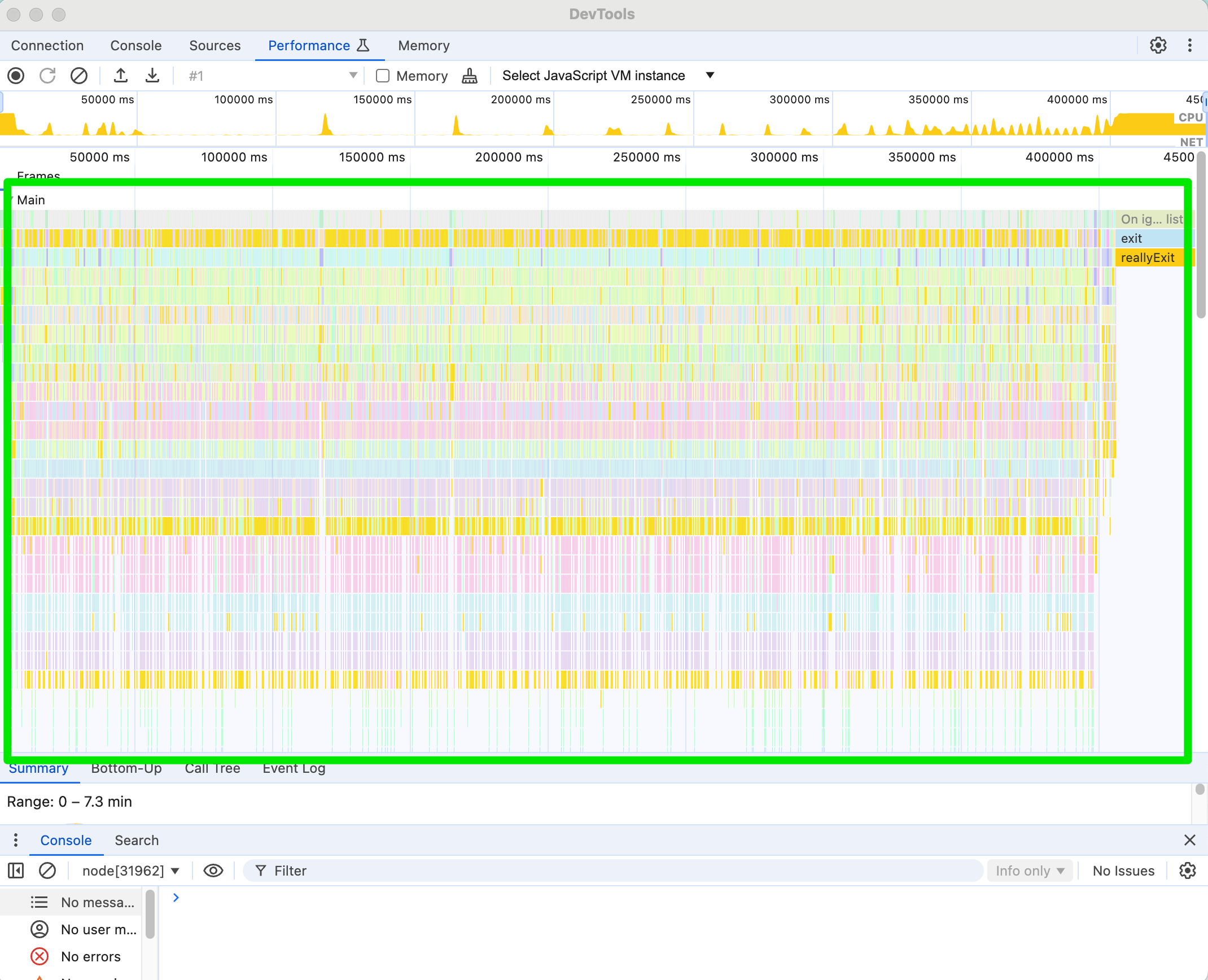Open the drawer Search tab
1208x980 pixels.
click(137, 840)
